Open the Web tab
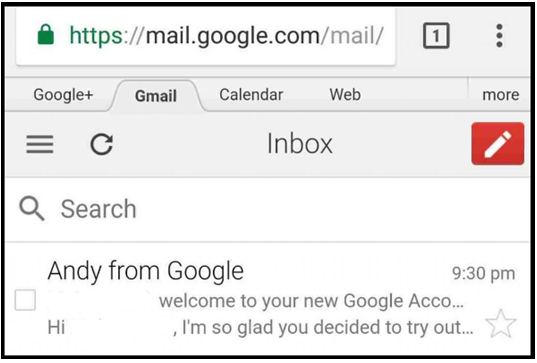The height and width of the screenshot is (363, 537). click(345, 95)
